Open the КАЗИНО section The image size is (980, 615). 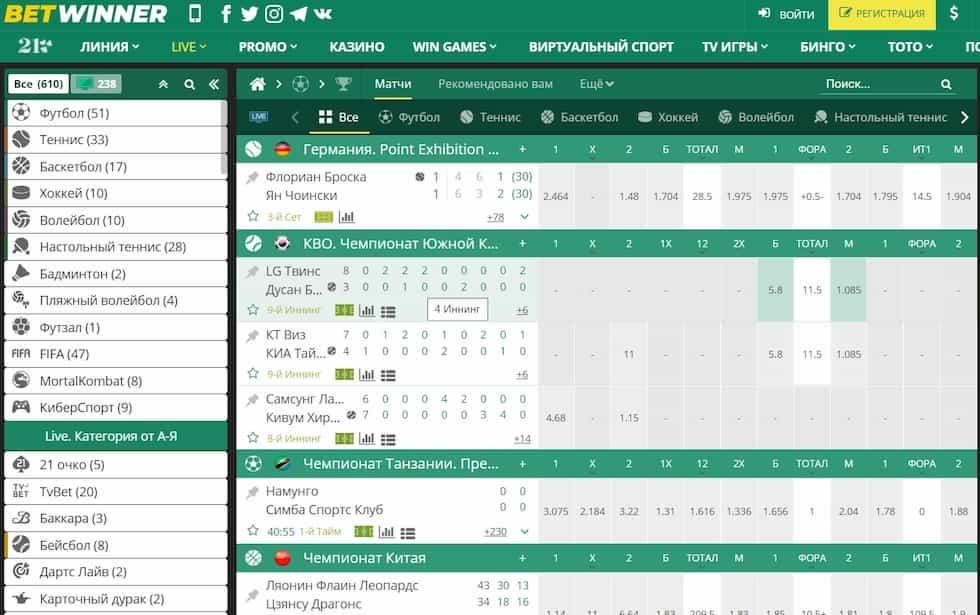tap(357, 46)
